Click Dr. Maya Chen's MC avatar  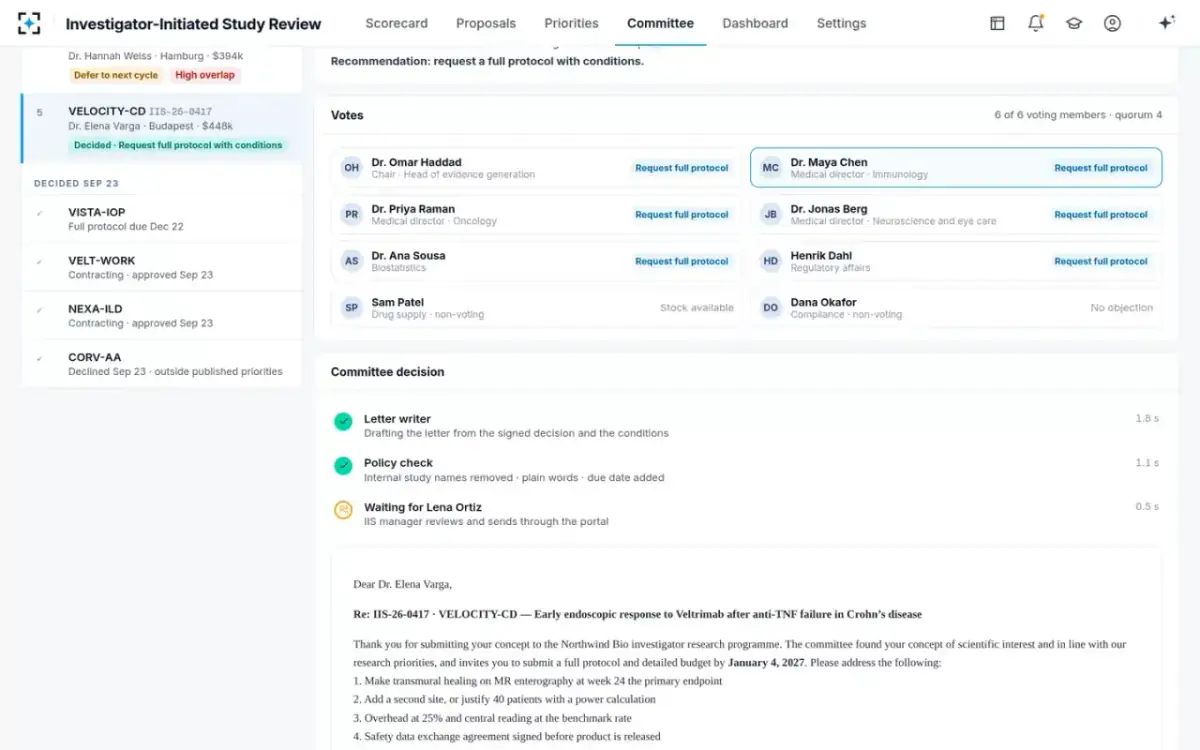coord(770,168)
